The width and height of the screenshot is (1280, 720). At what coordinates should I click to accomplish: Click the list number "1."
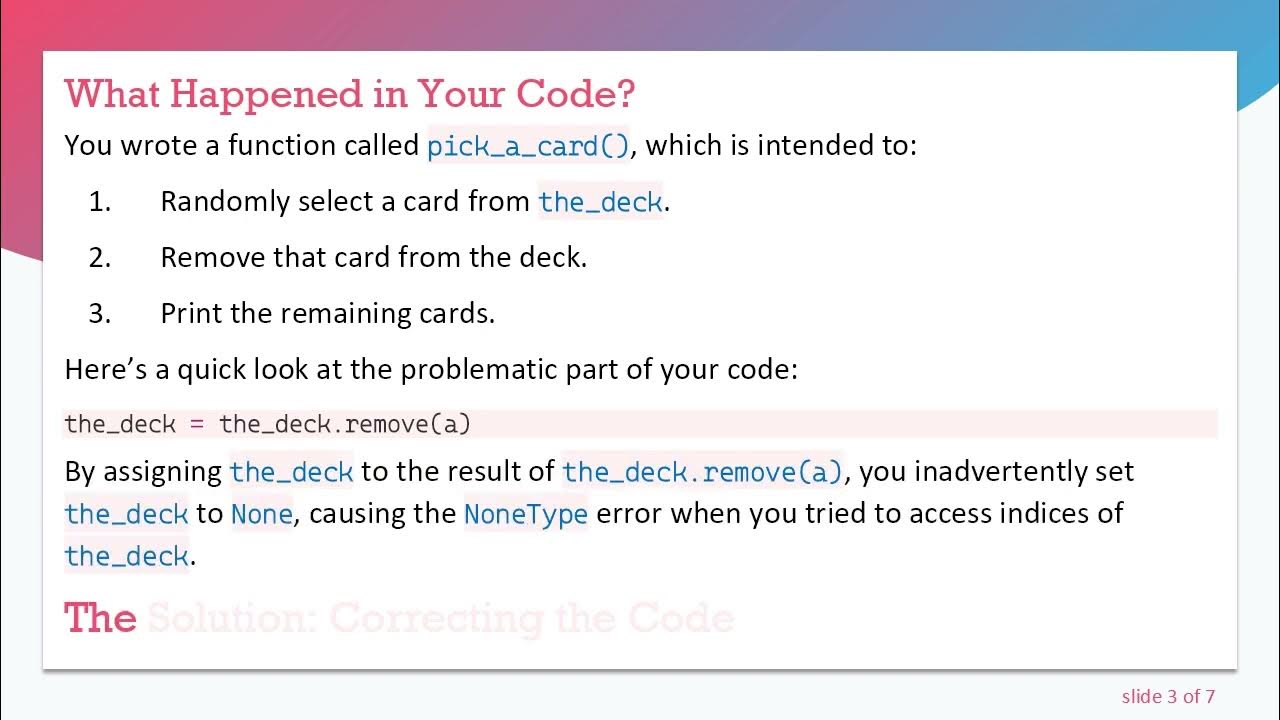(x=100, y=202)
